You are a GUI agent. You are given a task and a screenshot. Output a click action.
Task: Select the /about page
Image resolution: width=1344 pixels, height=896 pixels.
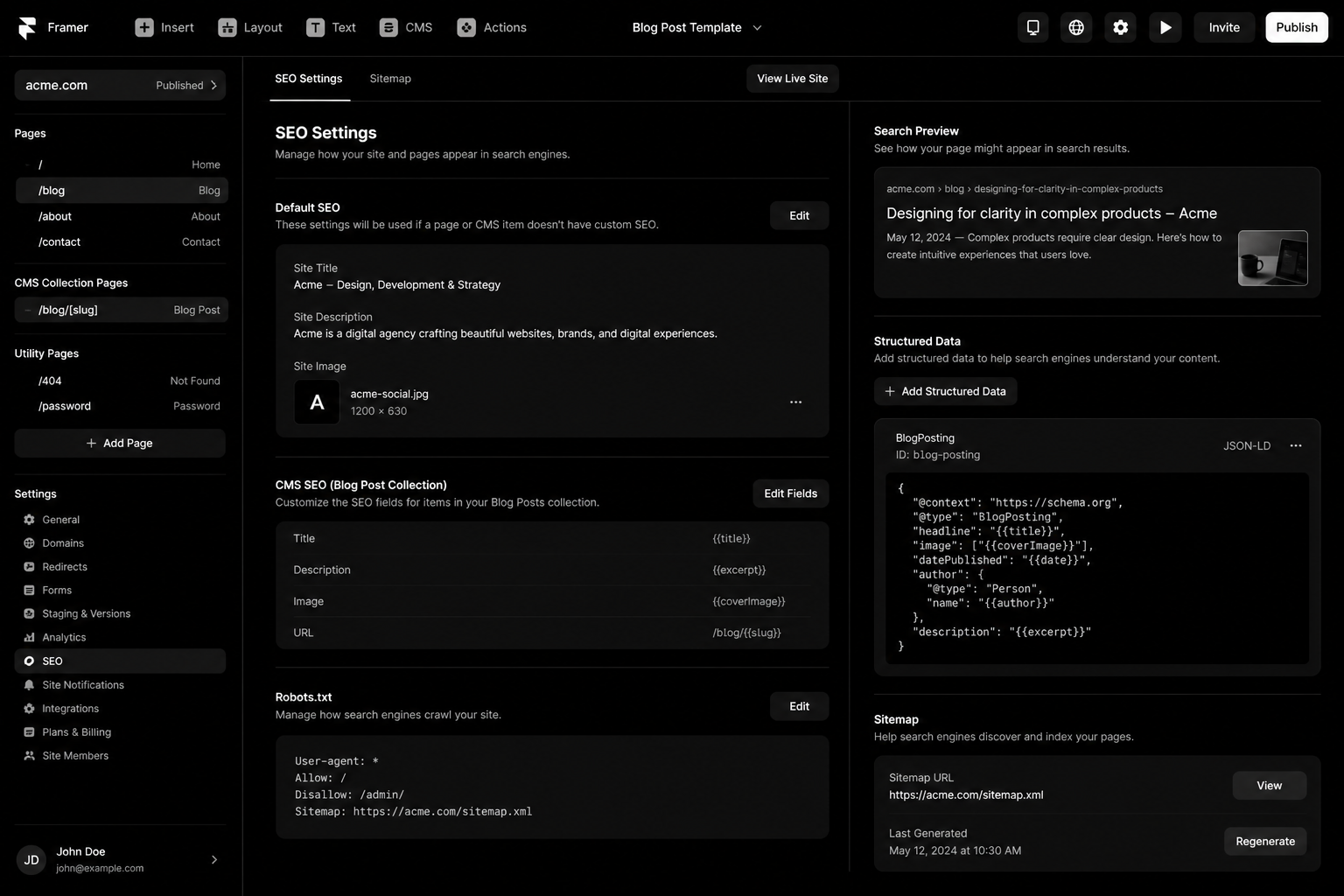point(121,216)
